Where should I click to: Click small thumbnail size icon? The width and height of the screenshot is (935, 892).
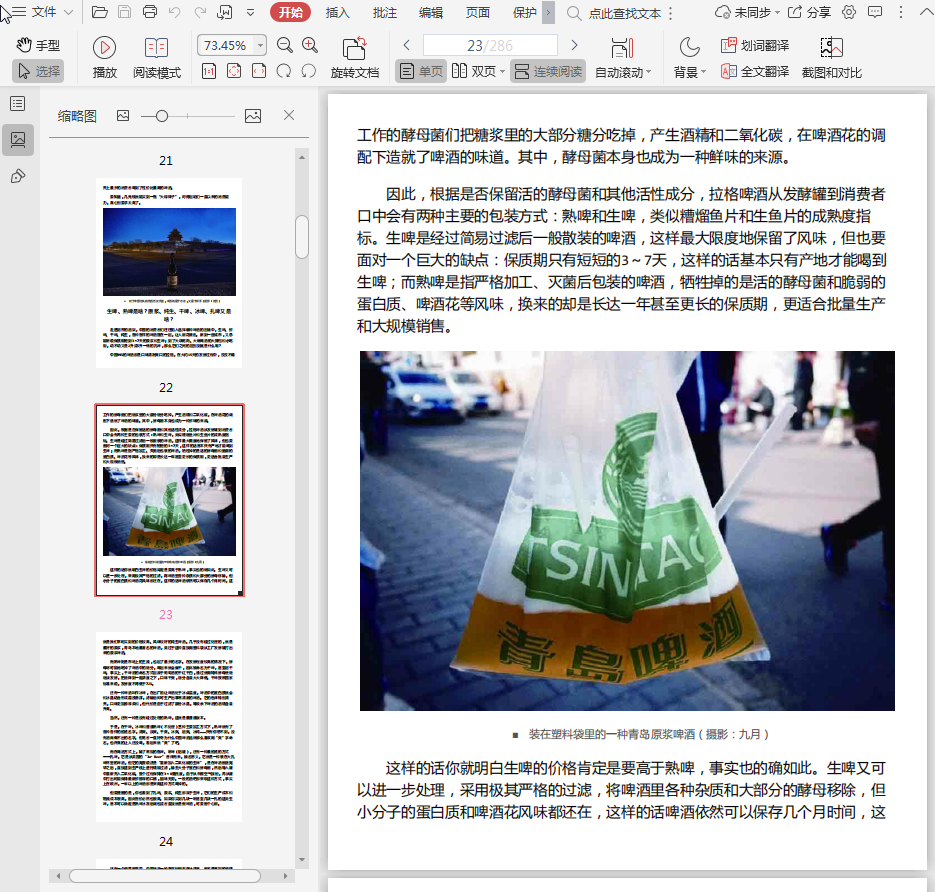pyautogui.click(x=123, y=116)
